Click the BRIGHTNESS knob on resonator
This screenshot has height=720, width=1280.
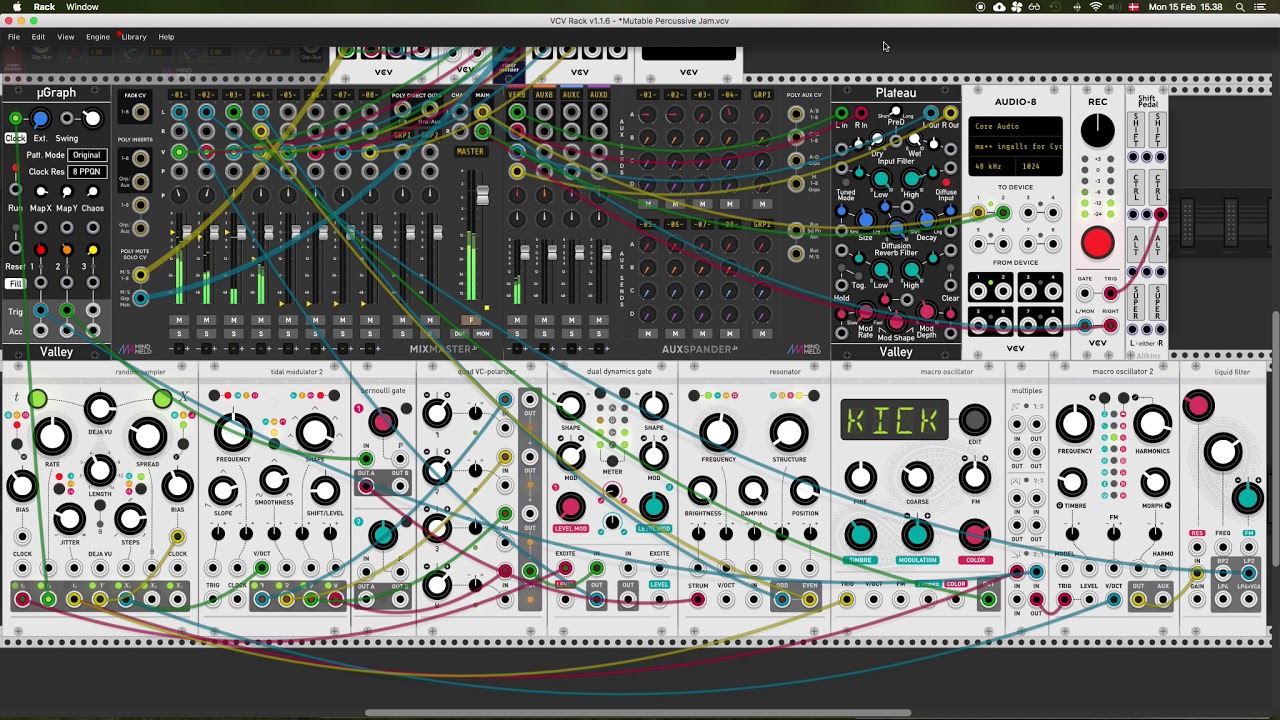(702, 491)
